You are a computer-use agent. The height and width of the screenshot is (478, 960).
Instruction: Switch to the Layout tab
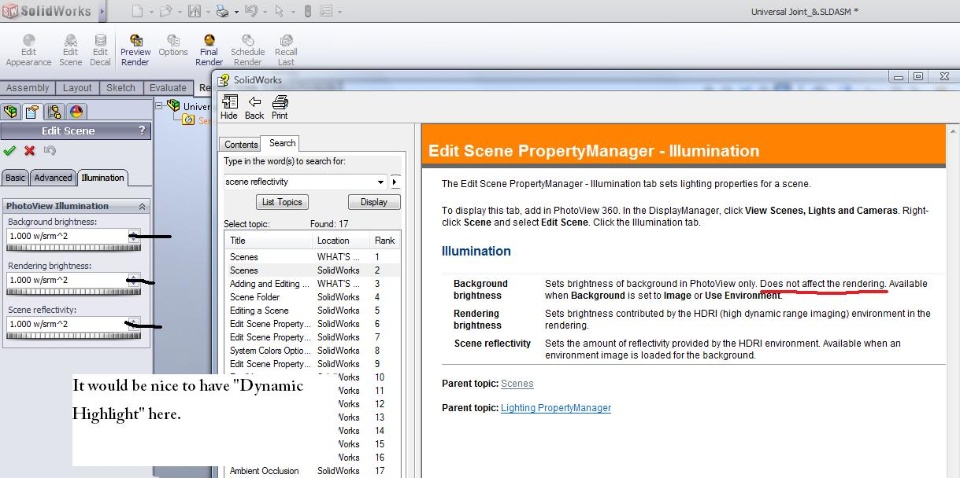pos(77,88)
